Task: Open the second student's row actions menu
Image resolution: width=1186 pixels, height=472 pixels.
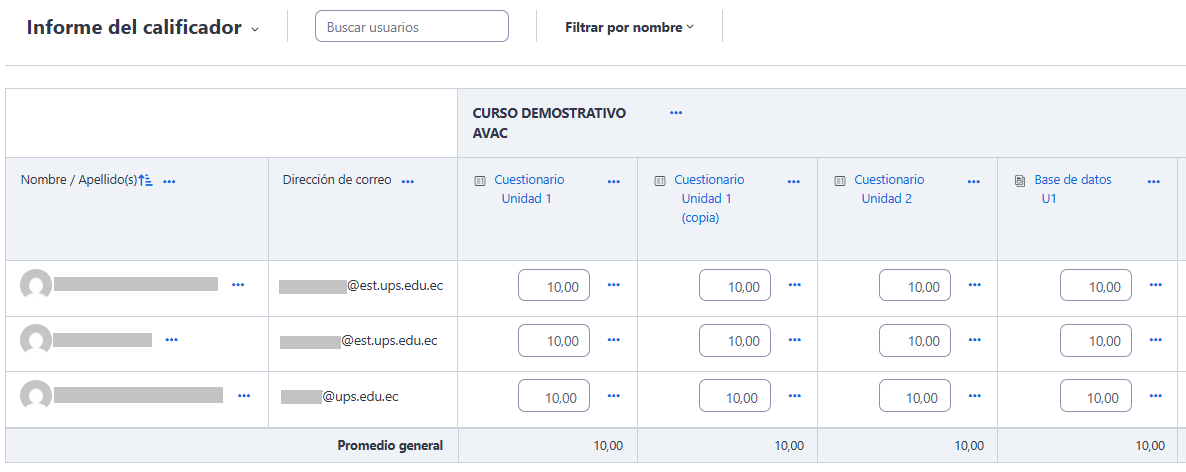Action: 171,340
